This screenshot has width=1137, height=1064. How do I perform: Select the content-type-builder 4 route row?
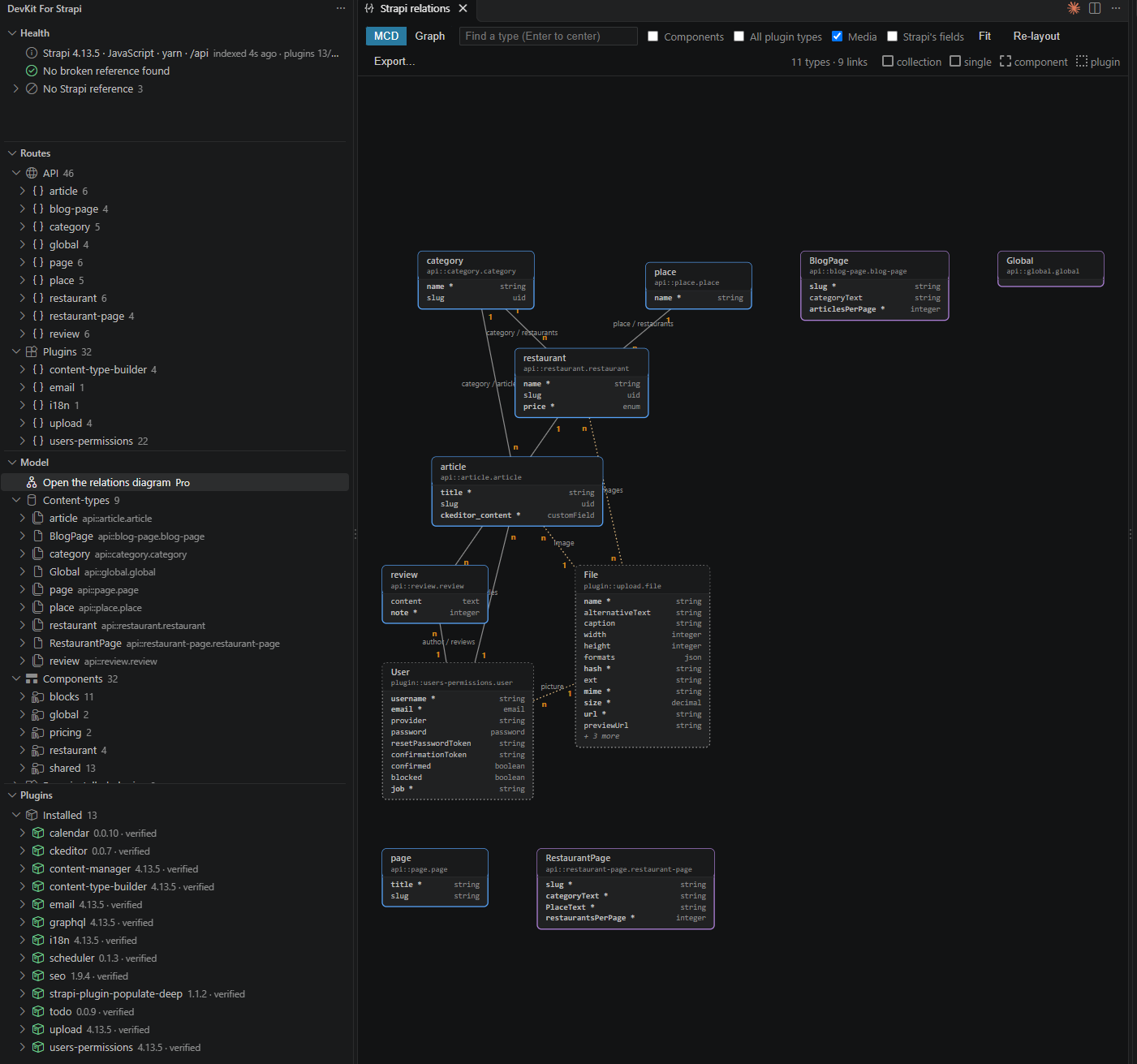[175, 369]
